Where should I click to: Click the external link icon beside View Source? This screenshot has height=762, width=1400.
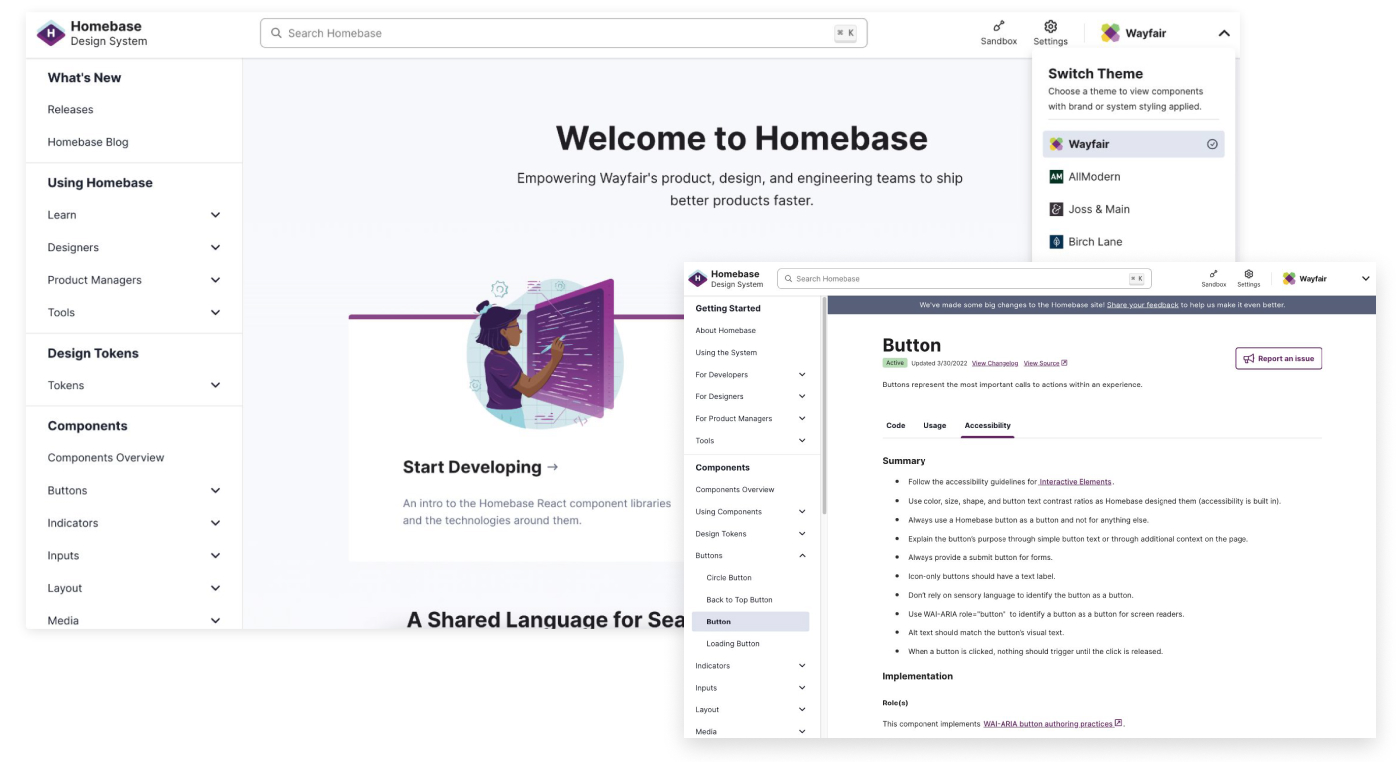point(1062,363)
